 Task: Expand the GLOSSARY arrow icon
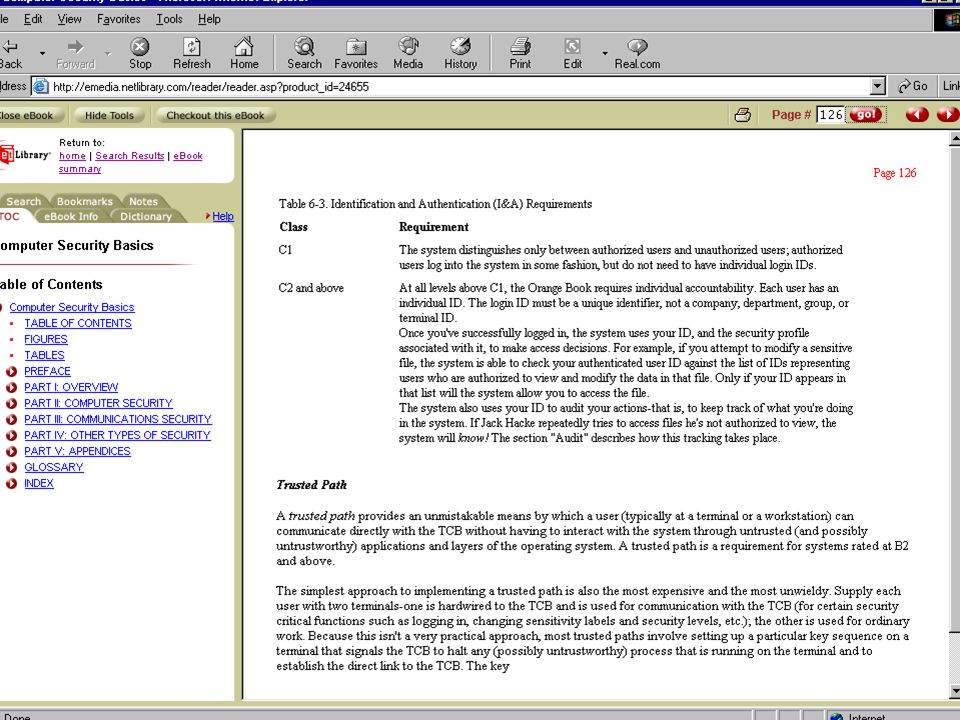tap(11, 467)
